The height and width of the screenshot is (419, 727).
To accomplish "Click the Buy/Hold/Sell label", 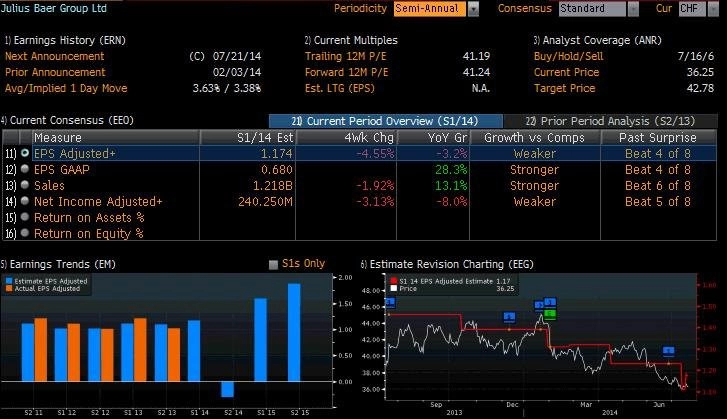I will coord(568,57).
